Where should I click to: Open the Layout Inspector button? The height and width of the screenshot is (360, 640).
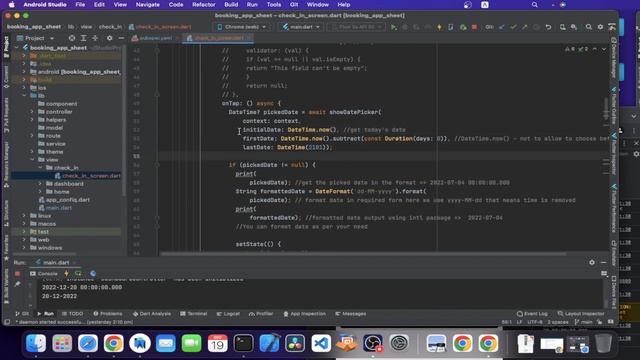(581, 314)
